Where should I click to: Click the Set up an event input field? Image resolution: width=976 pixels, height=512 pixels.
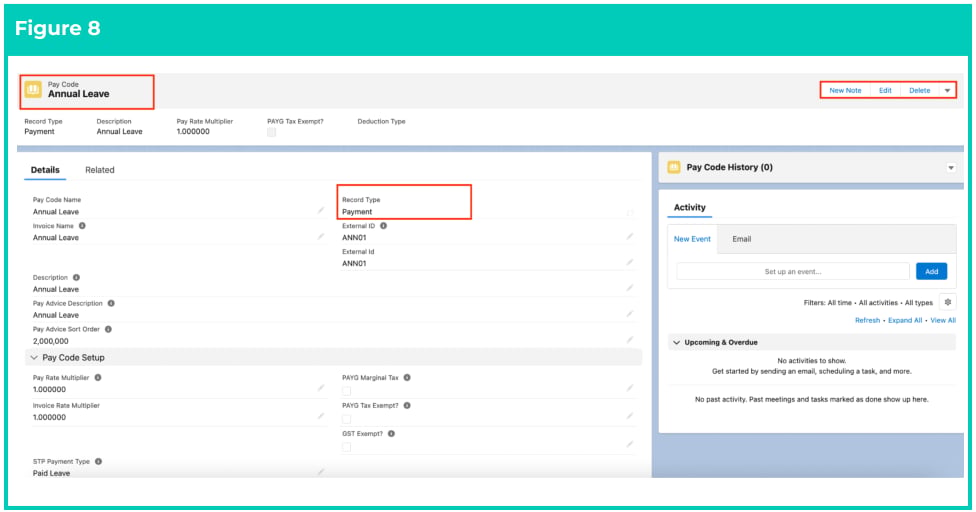coord(793,271)
